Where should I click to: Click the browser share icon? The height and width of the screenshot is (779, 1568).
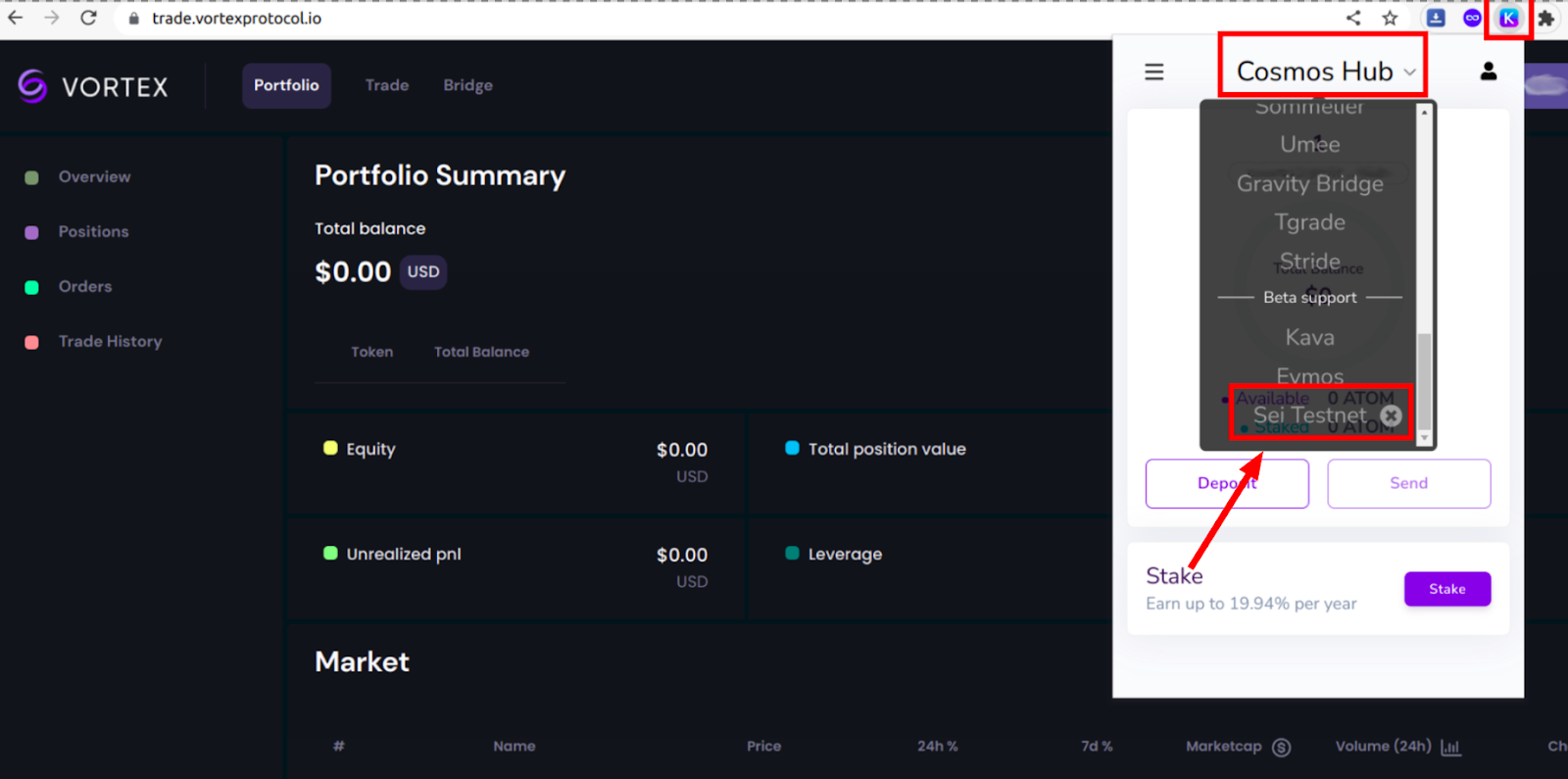tap(1353, 18)
